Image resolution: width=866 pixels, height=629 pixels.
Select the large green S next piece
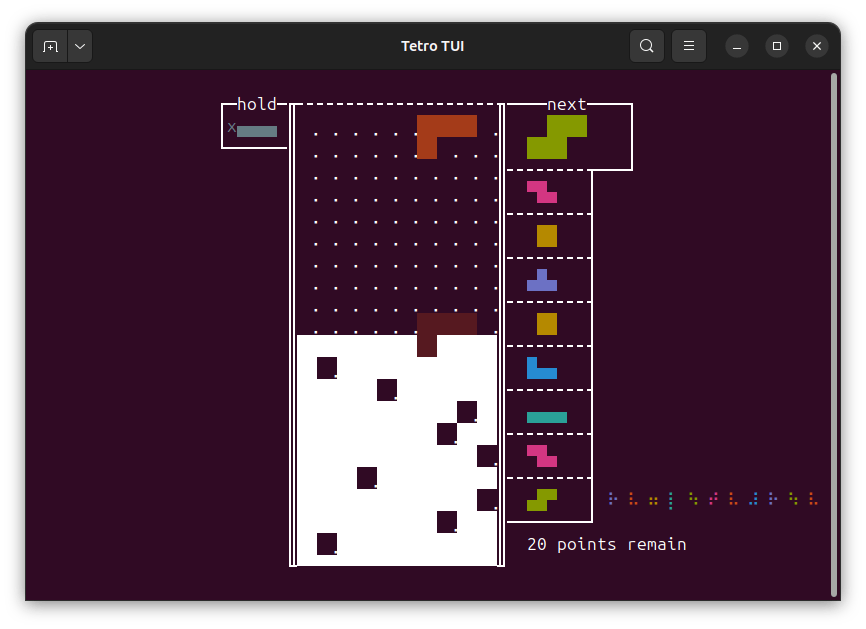557,137
